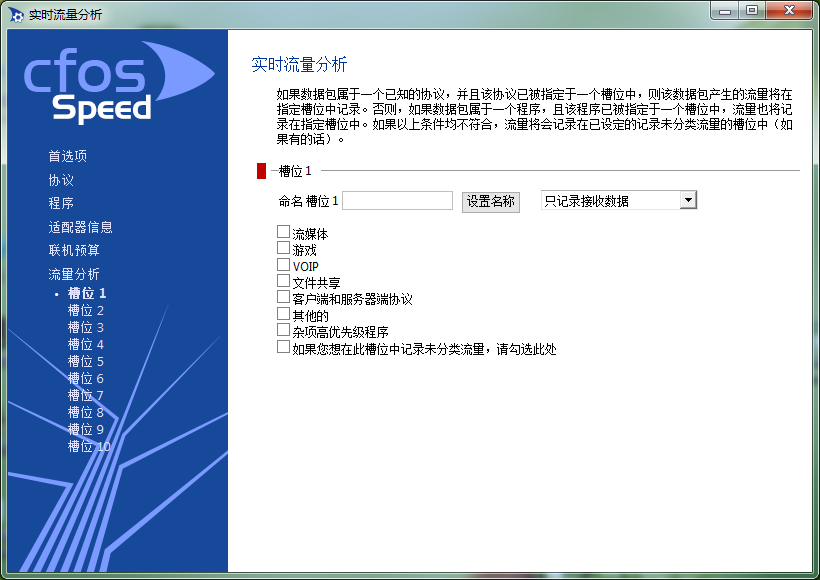Screen dimensions: 820x580
Task: Enable 客户端和服务器端协议 checkbox
Action: [284, 298]
